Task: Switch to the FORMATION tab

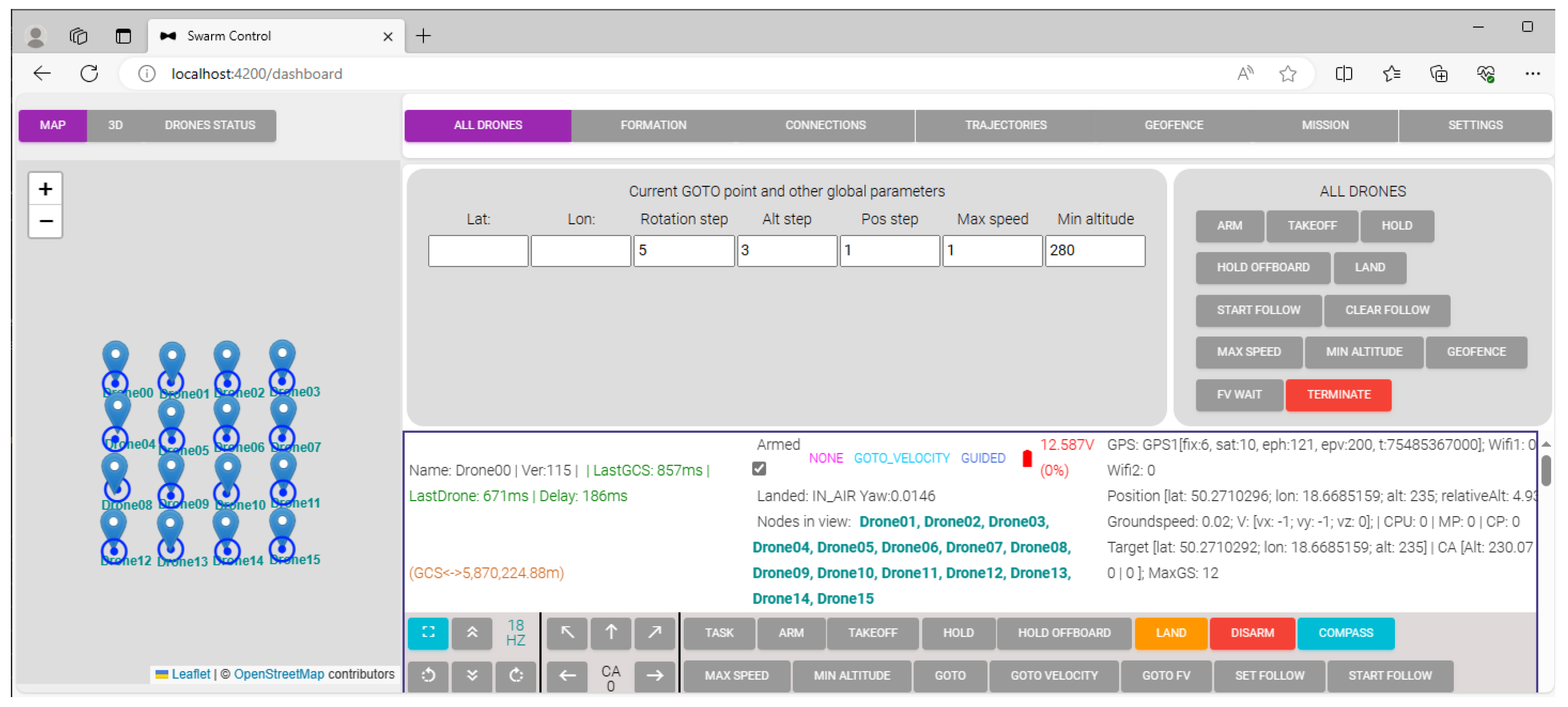Action: [x=653, y=125]
